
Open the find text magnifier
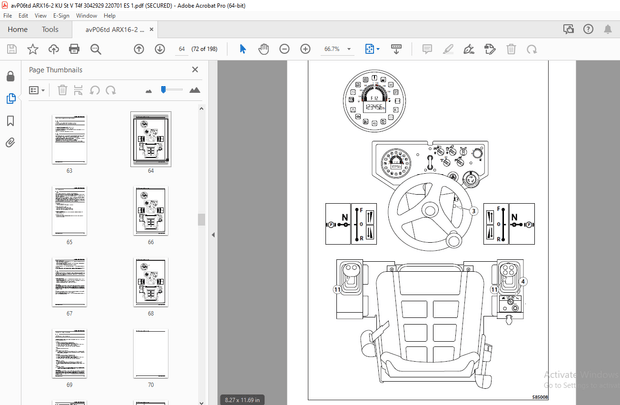95,49
